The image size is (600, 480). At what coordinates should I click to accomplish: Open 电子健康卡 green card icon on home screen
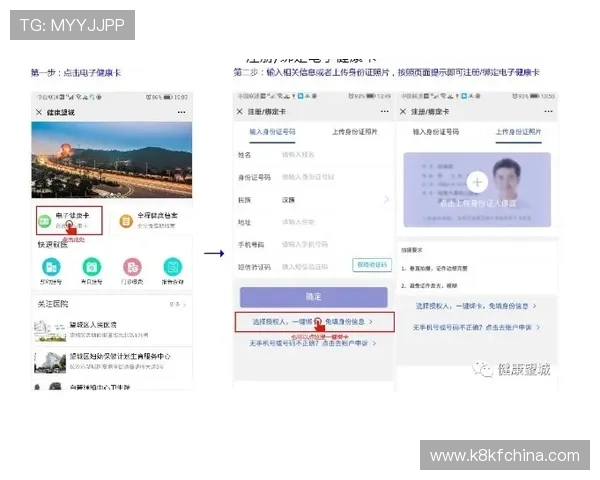(x=45, y=221)
